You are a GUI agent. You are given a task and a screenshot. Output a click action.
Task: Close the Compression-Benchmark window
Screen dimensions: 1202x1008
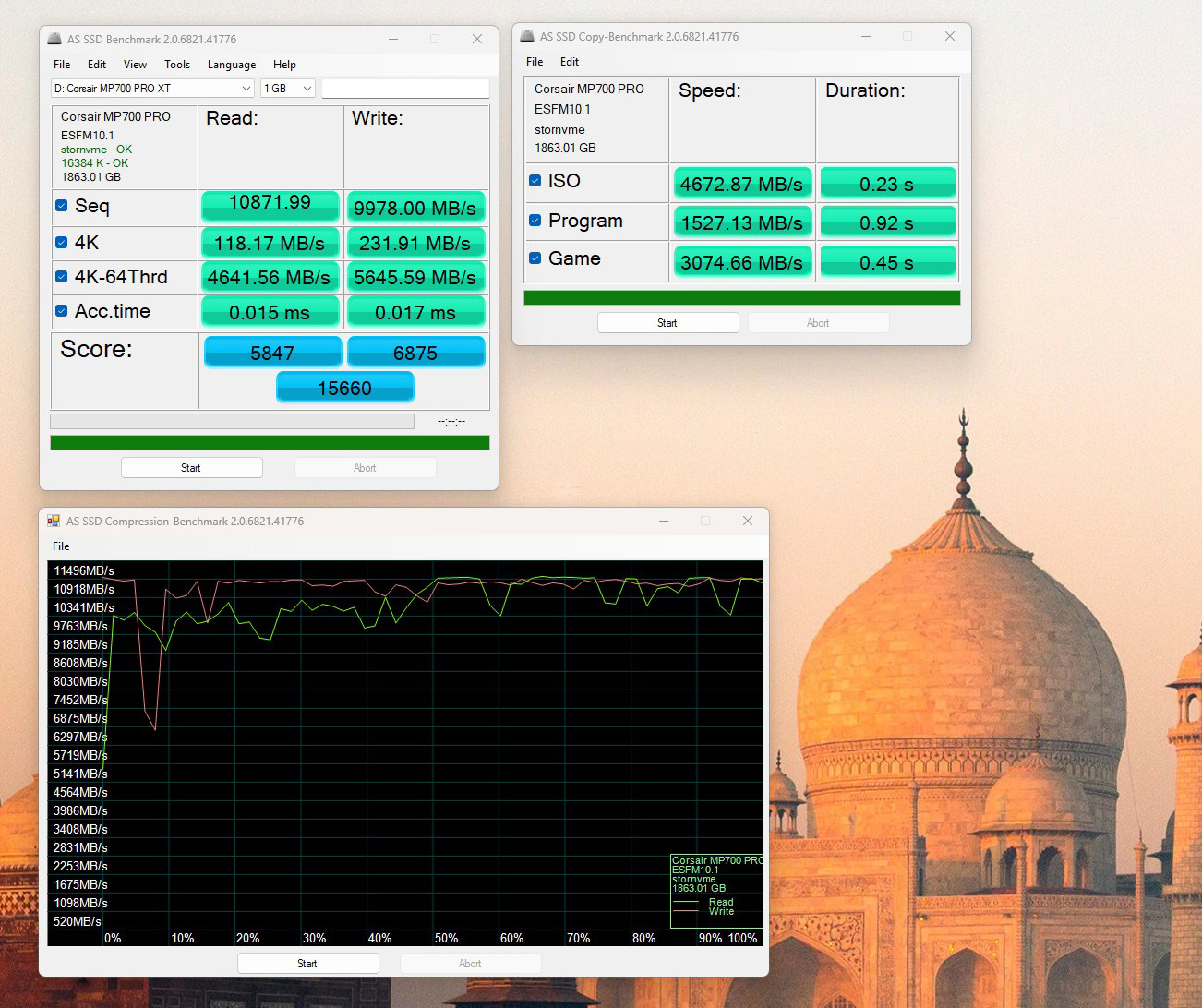[x=747, y=521]
